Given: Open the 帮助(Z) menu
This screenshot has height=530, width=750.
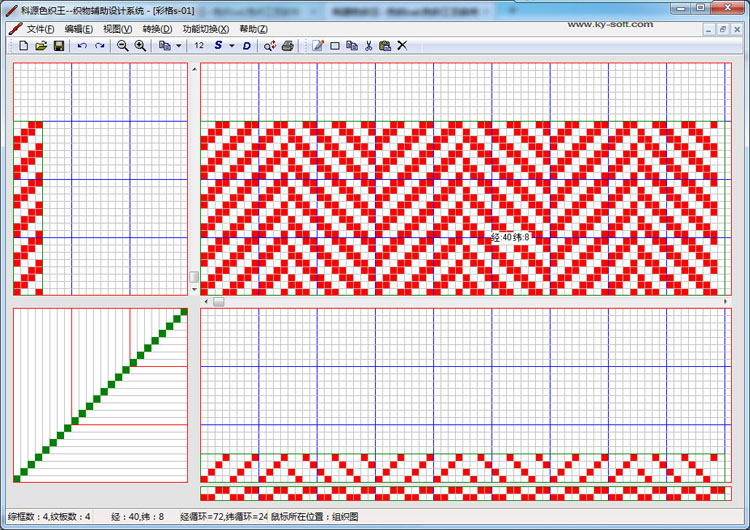Looking at the screenshot, I should [x=254, y=29].
